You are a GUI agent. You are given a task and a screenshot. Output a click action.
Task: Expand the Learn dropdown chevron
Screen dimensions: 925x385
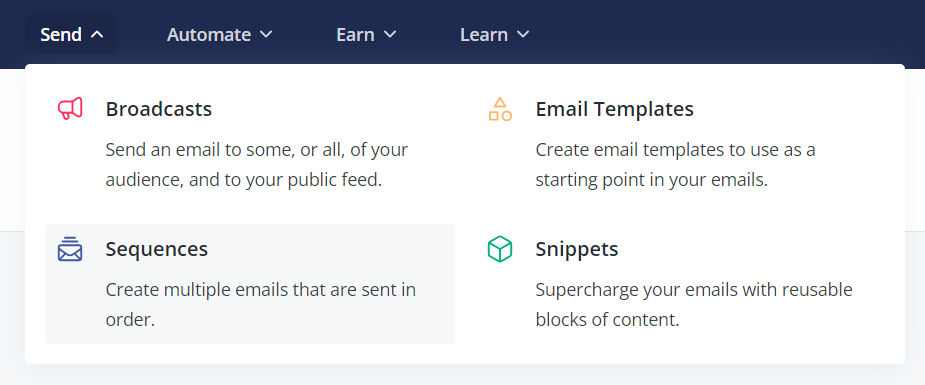(x=523, y=35)
